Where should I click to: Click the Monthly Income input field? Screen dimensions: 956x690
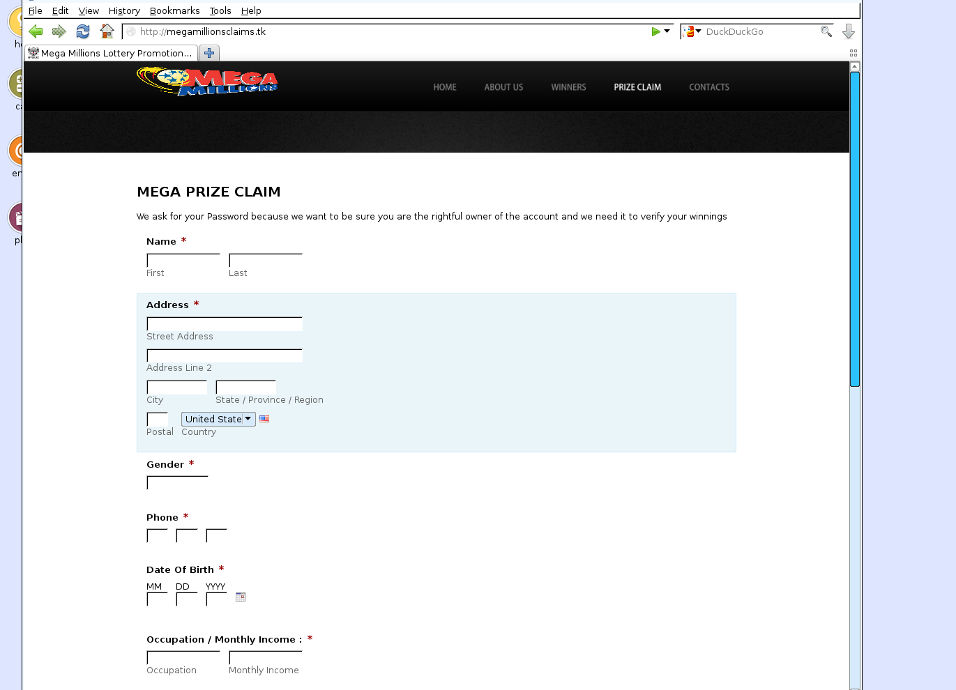point(265,658)
